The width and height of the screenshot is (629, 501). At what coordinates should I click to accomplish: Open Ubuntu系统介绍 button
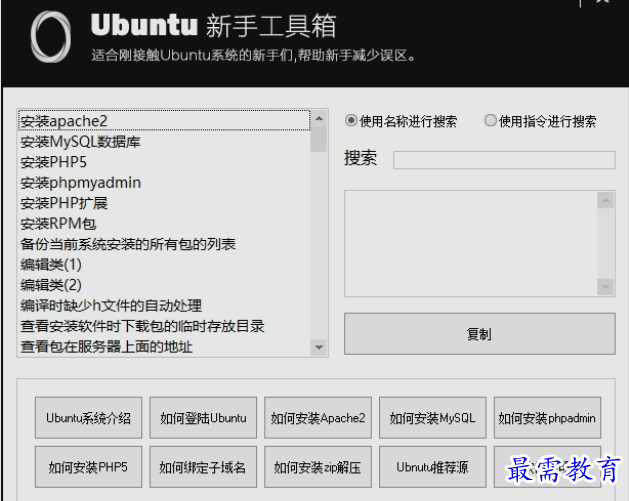88,418
